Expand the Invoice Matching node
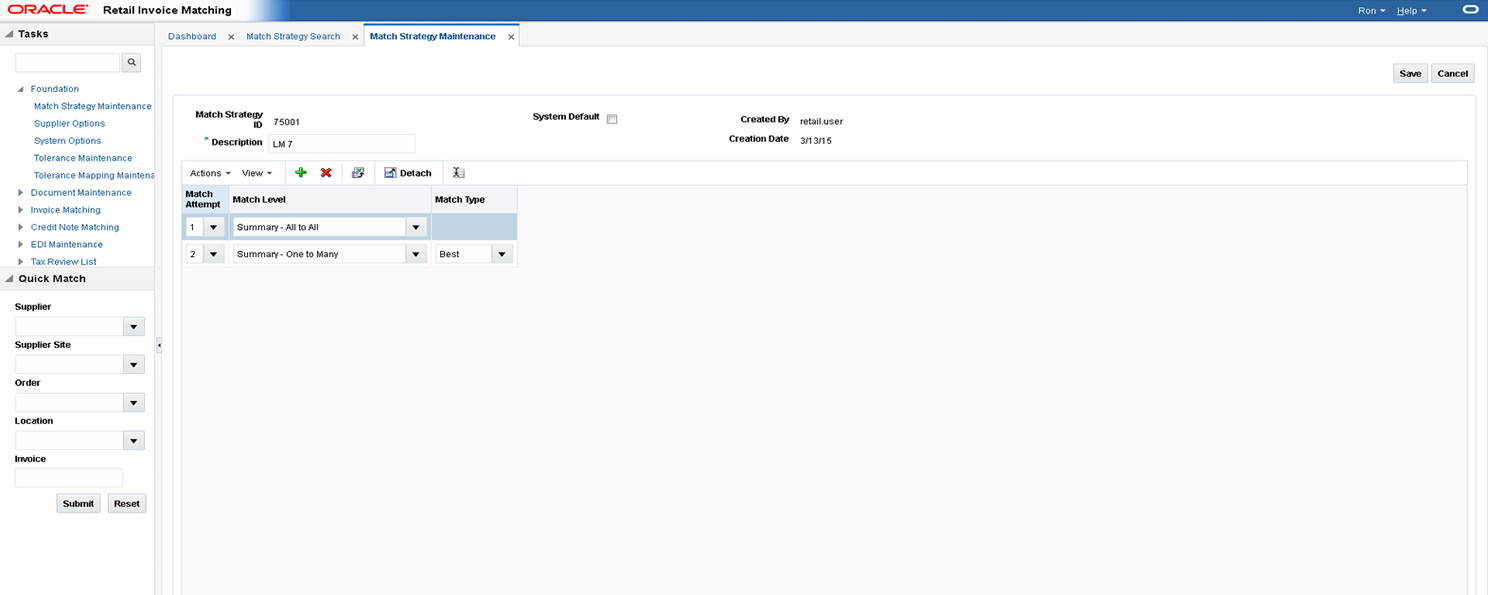The height and width of the screenshot is (595, 1488). (x=21, y=210)
